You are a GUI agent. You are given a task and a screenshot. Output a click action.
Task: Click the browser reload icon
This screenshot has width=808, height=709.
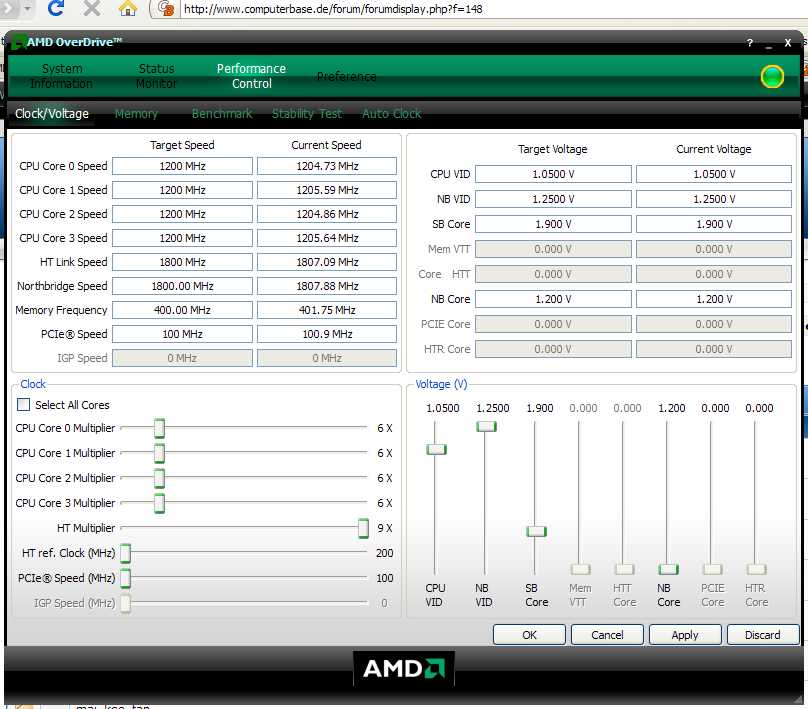point(56,8)
